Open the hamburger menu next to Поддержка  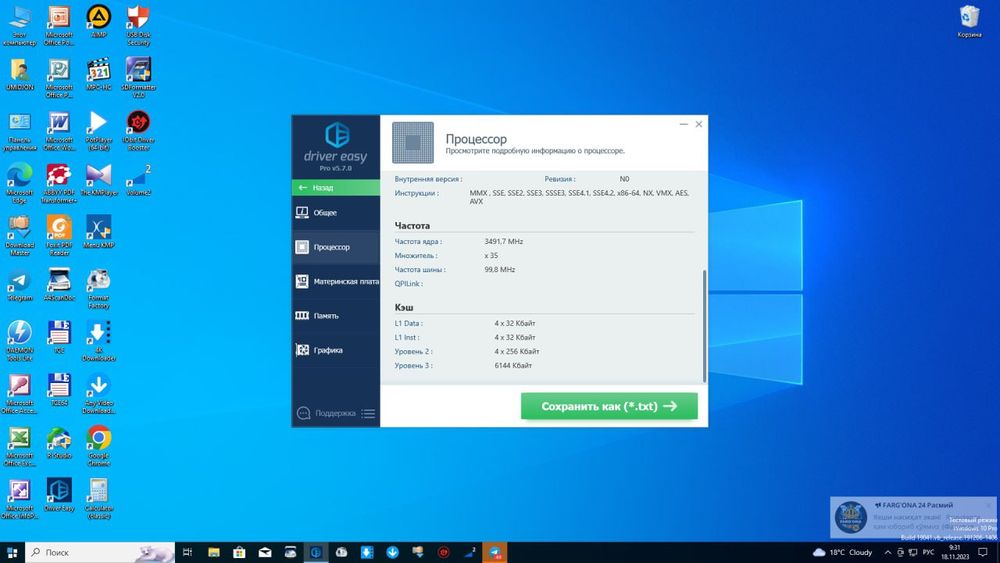368,413
